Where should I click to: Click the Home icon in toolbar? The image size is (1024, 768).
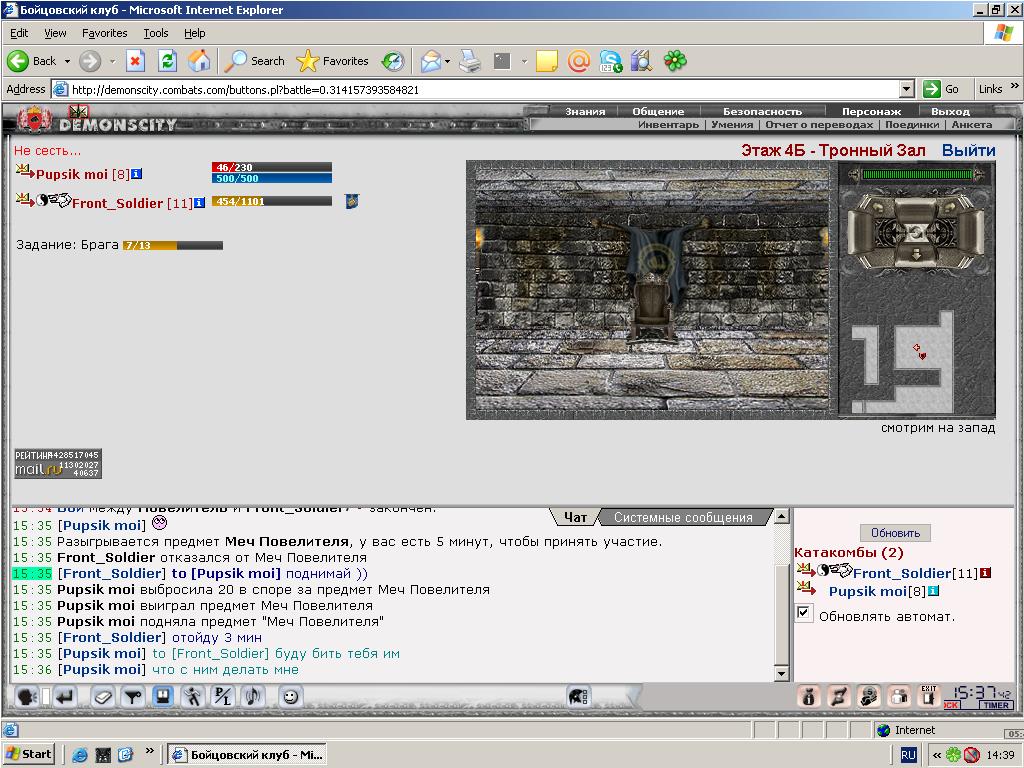(199, 61)
